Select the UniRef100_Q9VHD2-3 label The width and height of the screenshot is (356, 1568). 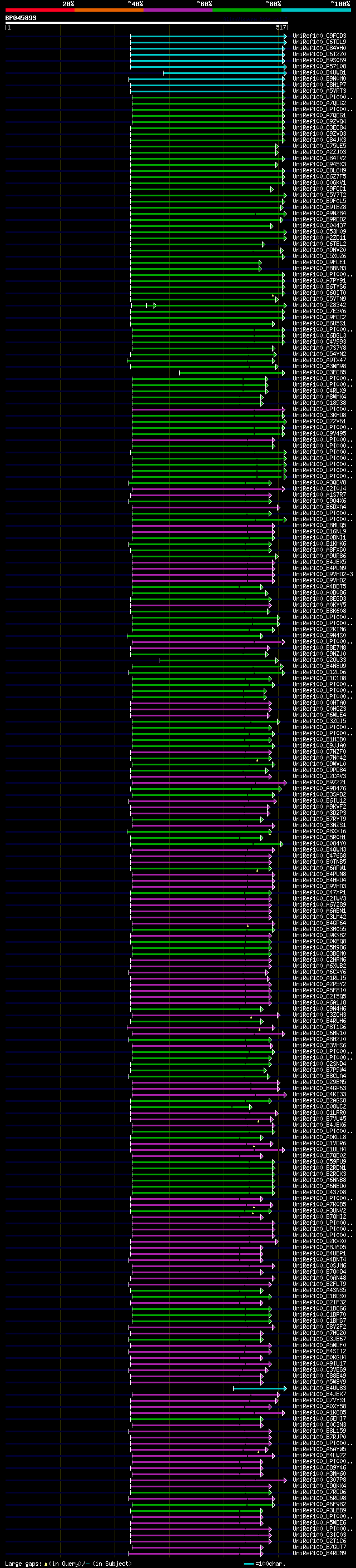click(x=323, y=574)
